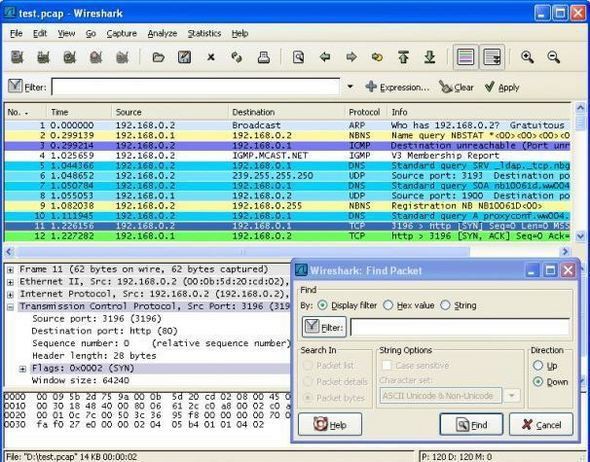Click the go back arrow icon
This screenshot has height=462, width=590.
click(325, 57)
